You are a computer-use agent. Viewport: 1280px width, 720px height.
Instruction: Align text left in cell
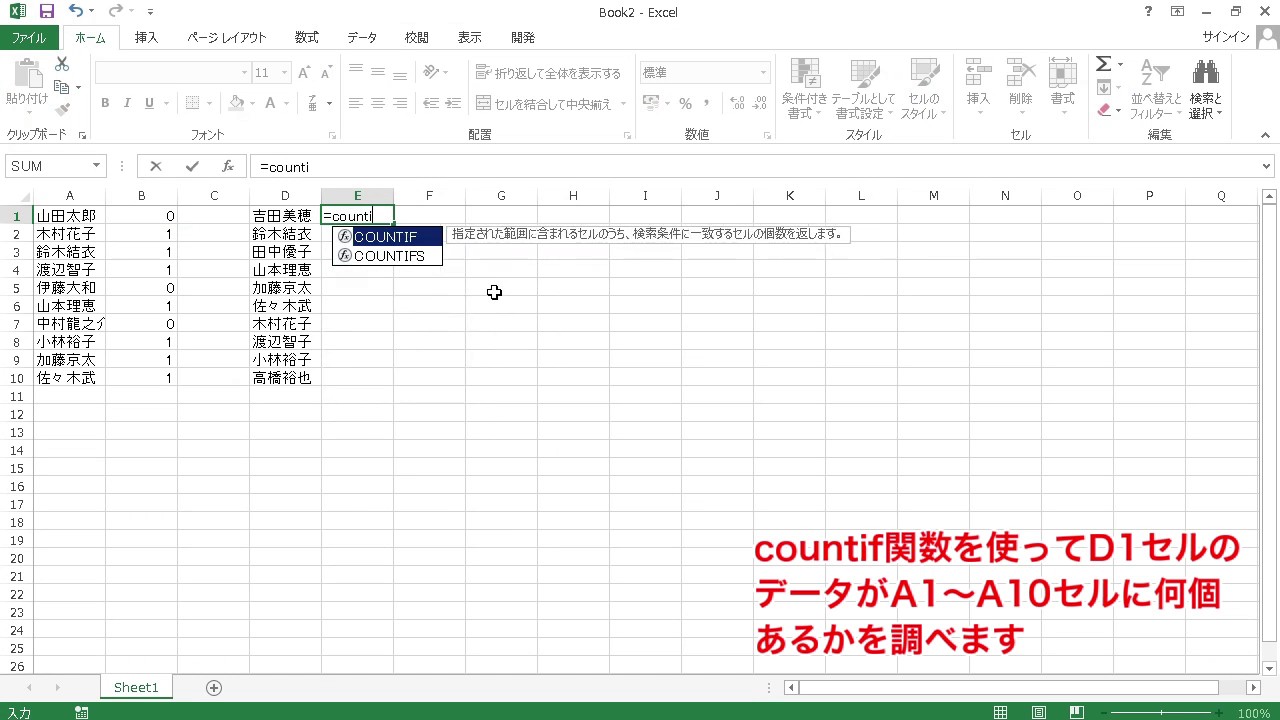coord(356,103)
